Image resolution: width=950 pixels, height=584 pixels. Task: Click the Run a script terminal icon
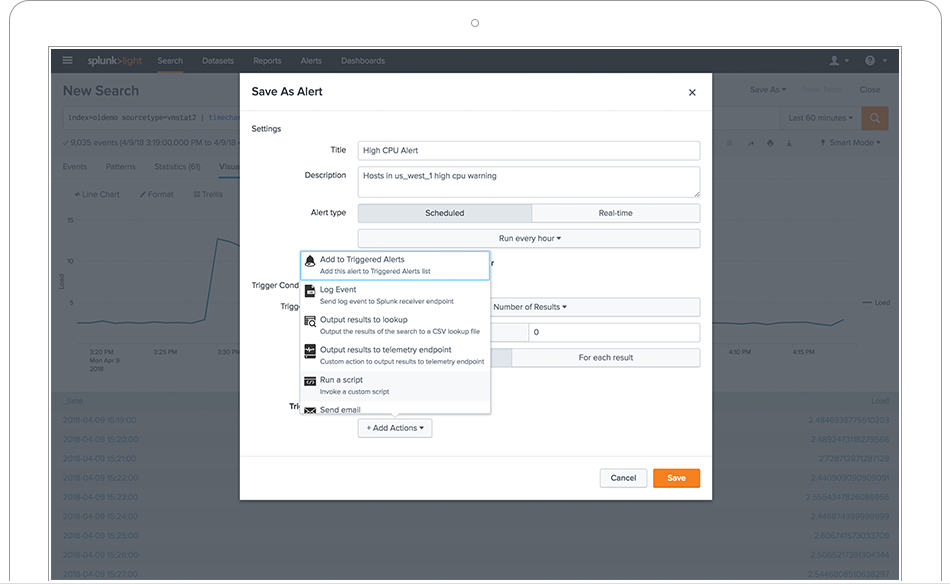(310, 381)
